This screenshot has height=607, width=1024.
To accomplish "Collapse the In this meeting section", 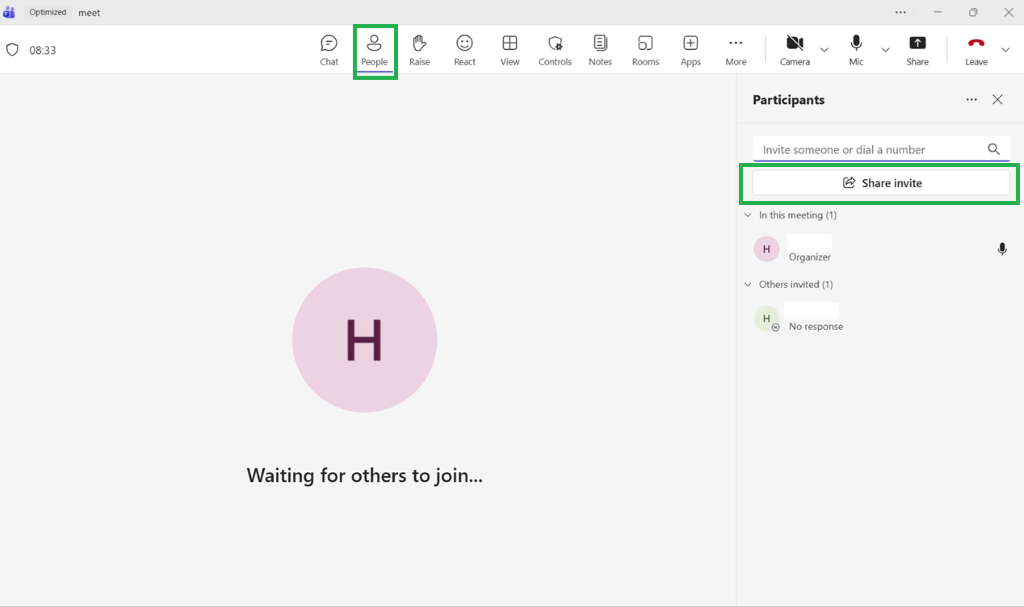I will coord(748,215).
